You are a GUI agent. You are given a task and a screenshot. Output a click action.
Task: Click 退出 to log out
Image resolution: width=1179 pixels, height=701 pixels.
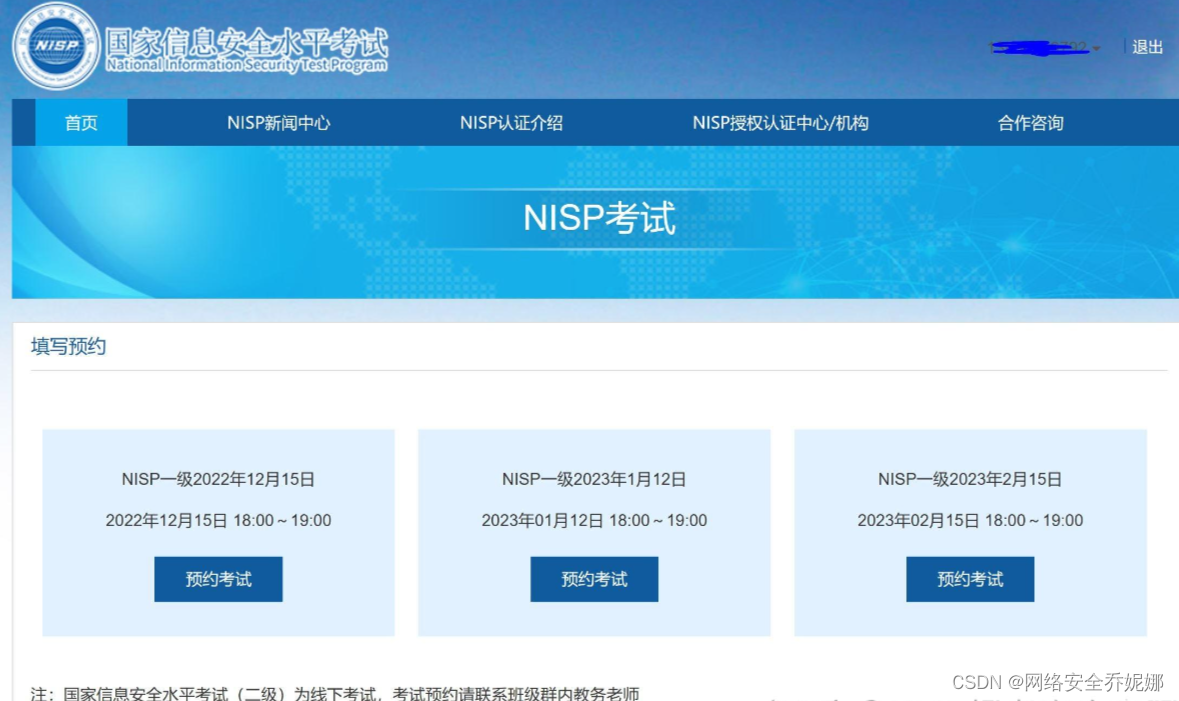click(1146, 48)
